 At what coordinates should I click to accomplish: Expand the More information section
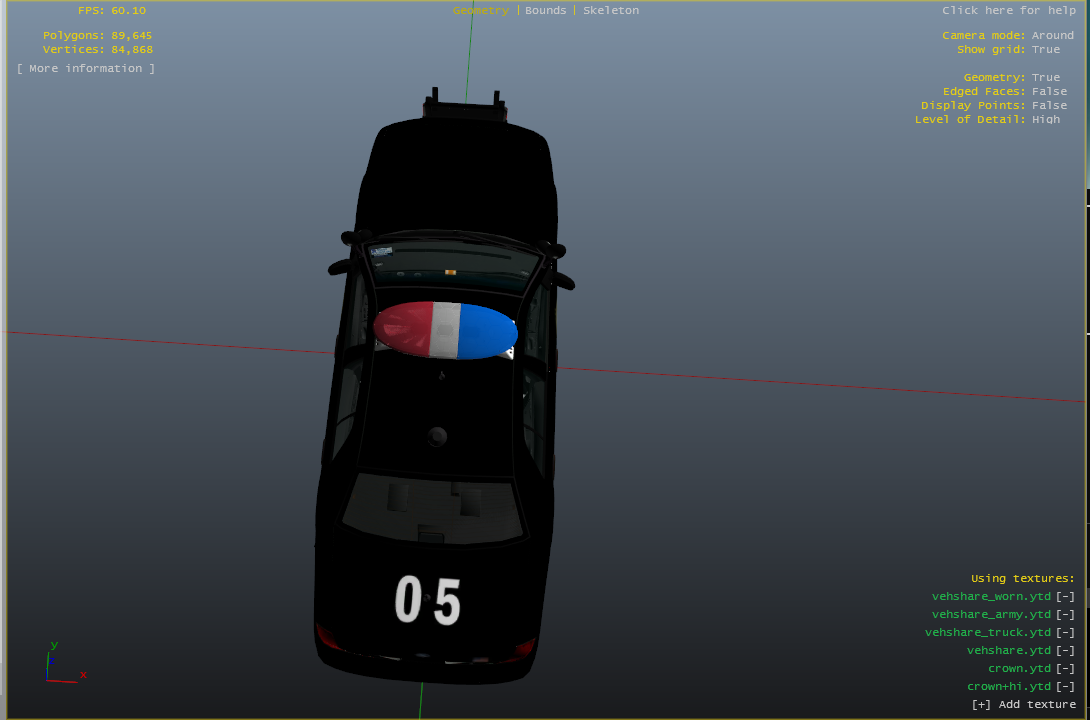[86, 69]
